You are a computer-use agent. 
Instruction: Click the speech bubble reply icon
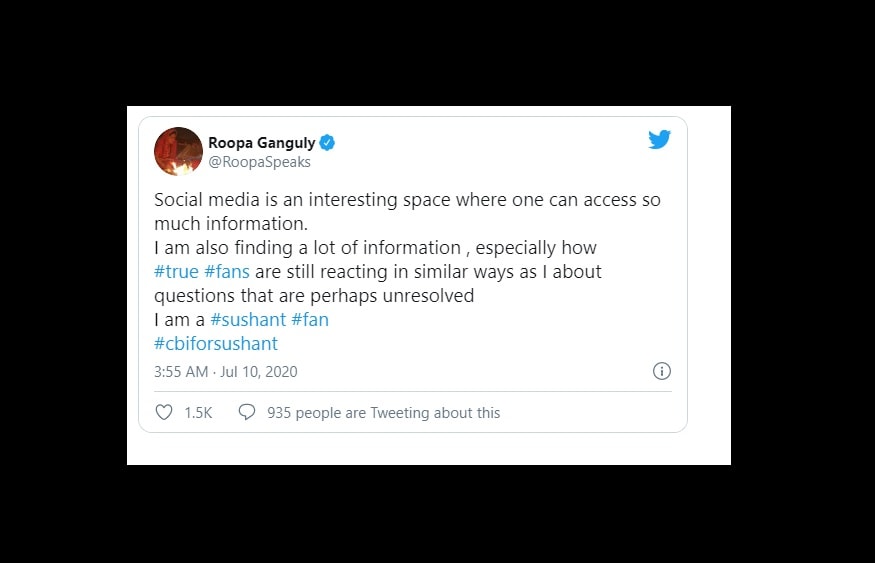(247, 412)
